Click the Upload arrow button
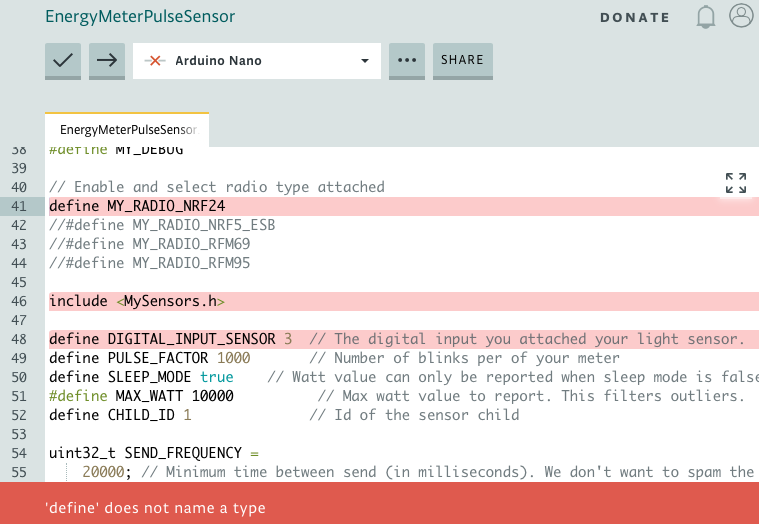 [x=106, y=60]
